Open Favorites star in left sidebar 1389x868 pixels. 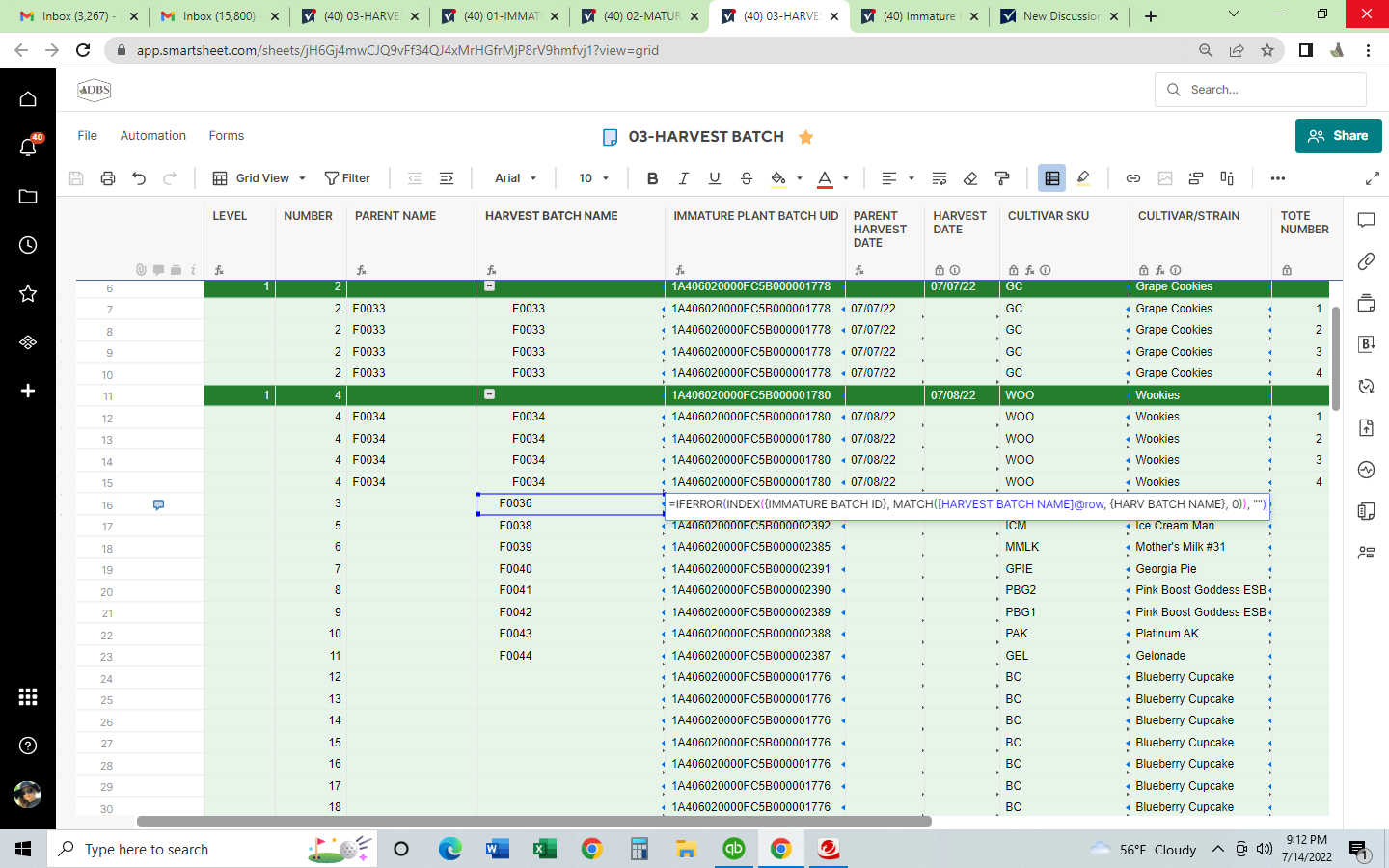(x=28, y=293)
